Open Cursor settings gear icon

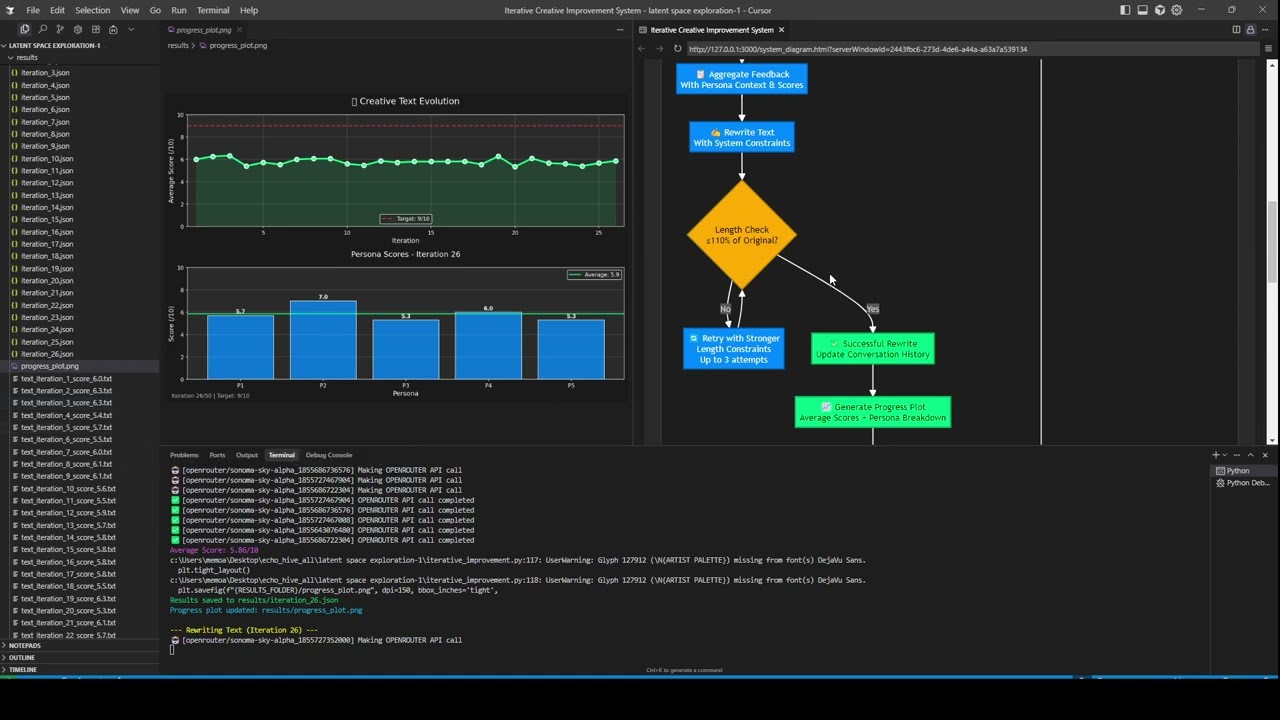pos(1176,10)
